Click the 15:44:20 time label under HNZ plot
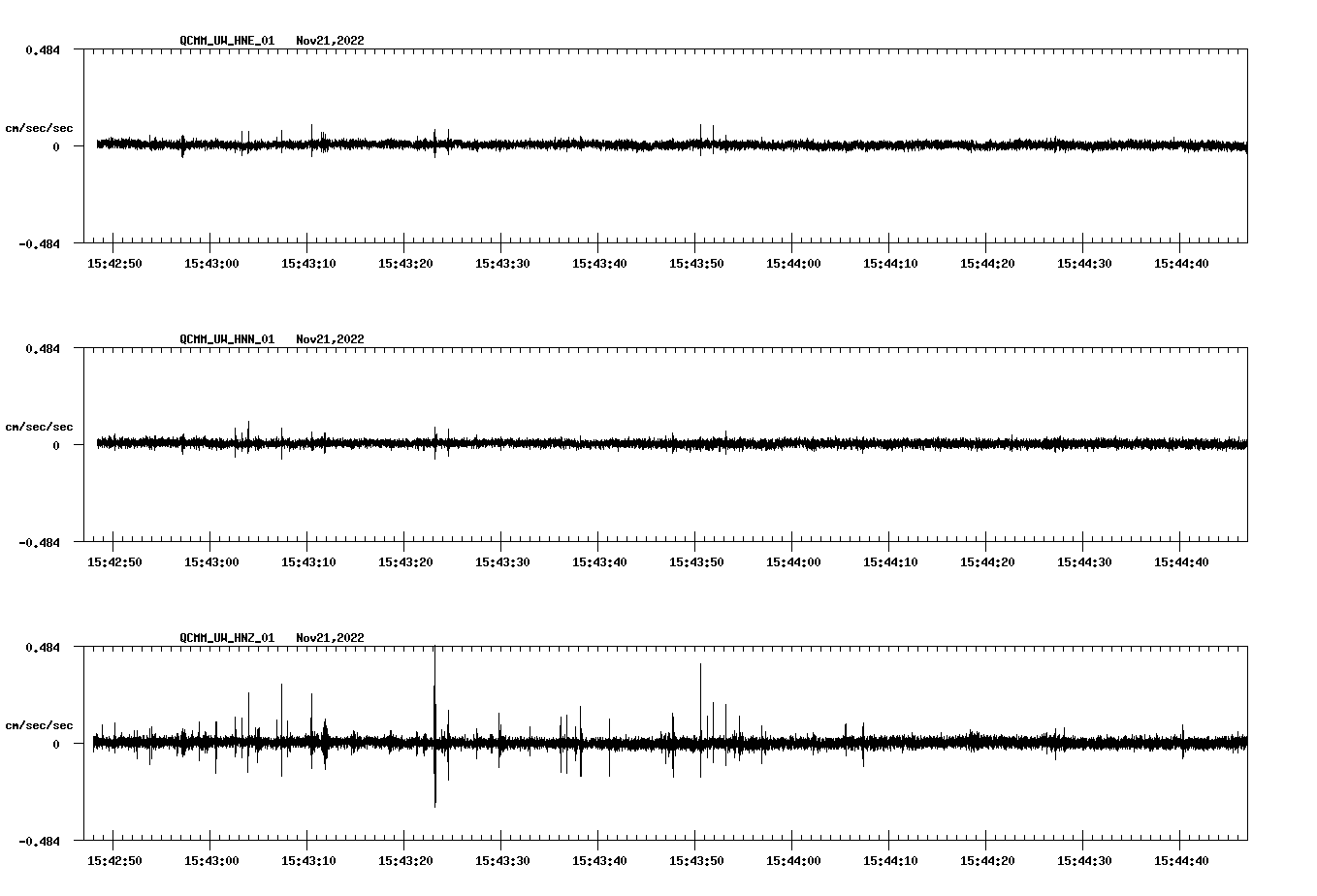 tap(987, 861)
